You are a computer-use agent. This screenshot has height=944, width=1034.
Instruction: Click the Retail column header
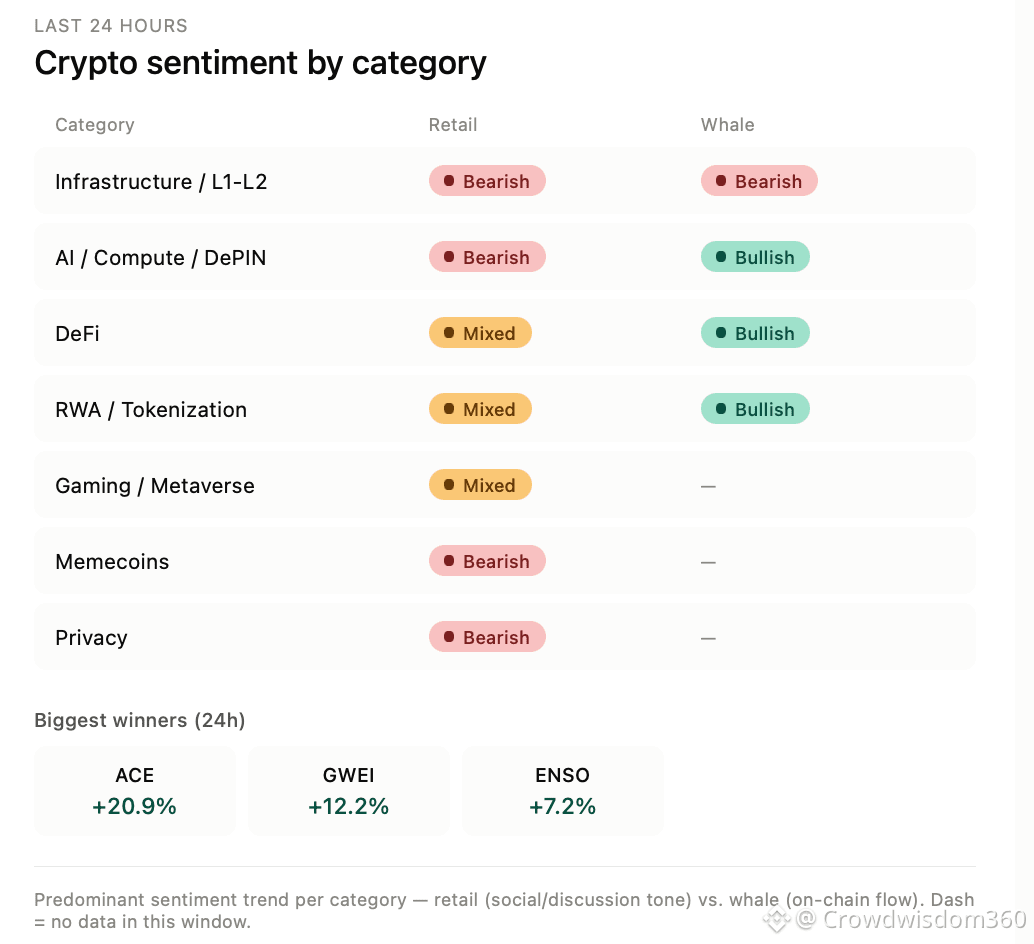452,125
